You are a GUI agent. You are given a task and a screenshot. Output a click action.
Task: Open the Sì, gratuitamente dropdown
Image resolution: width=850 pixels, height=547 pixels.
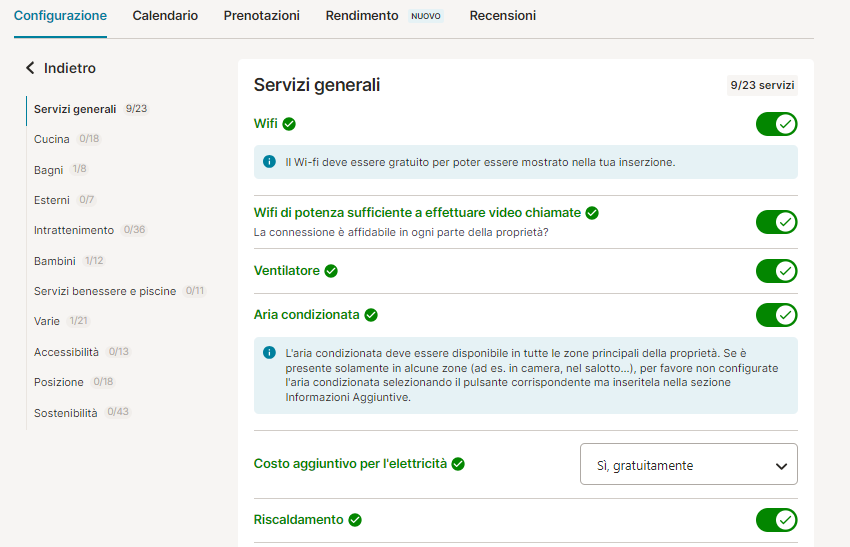[689, 464]
